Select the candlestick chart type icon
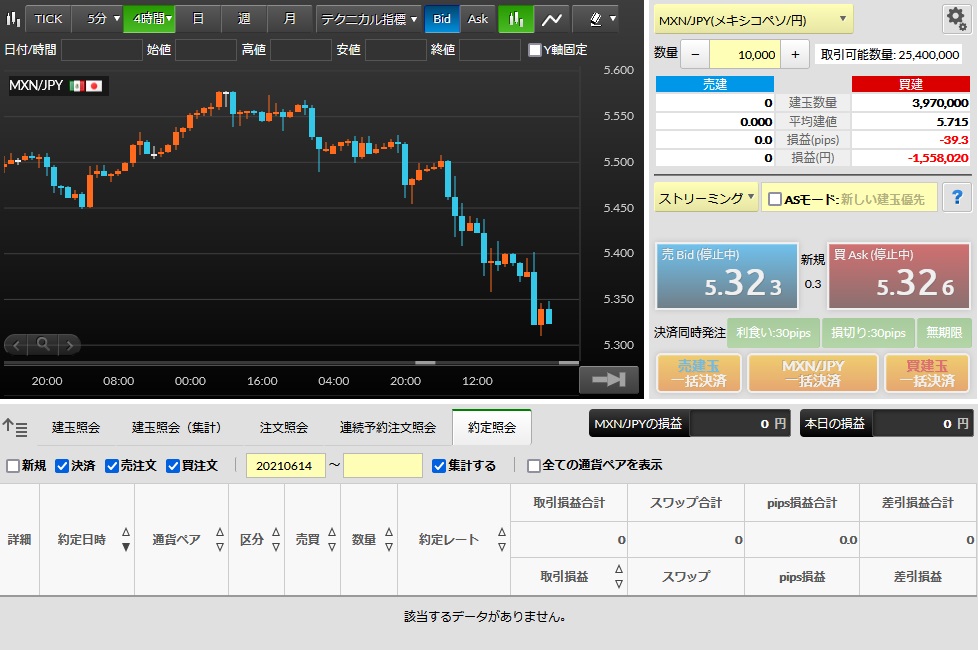The image size is (978, 650). click(x=516, y=19)
